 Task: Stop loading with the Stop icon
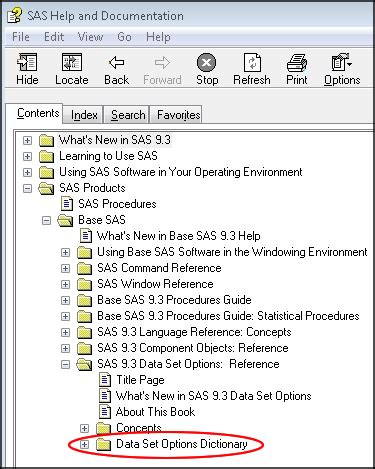click(x=206, y=62)
